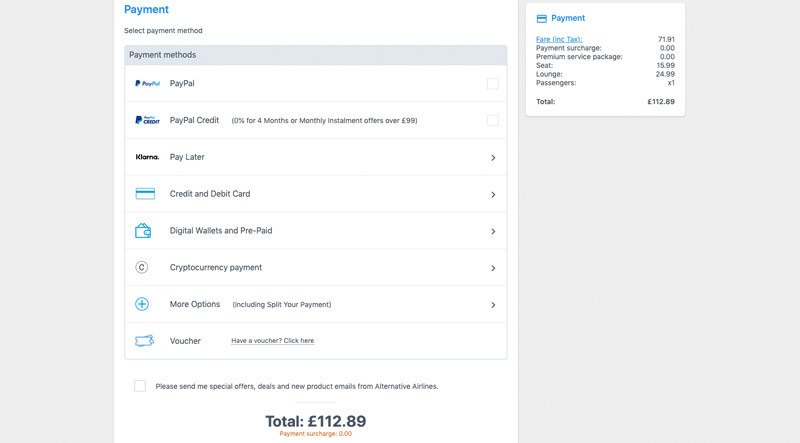The width and height of the screenshot is (800, 443).
Task: Select the More Options payment row
Action: tap(316, 304)
